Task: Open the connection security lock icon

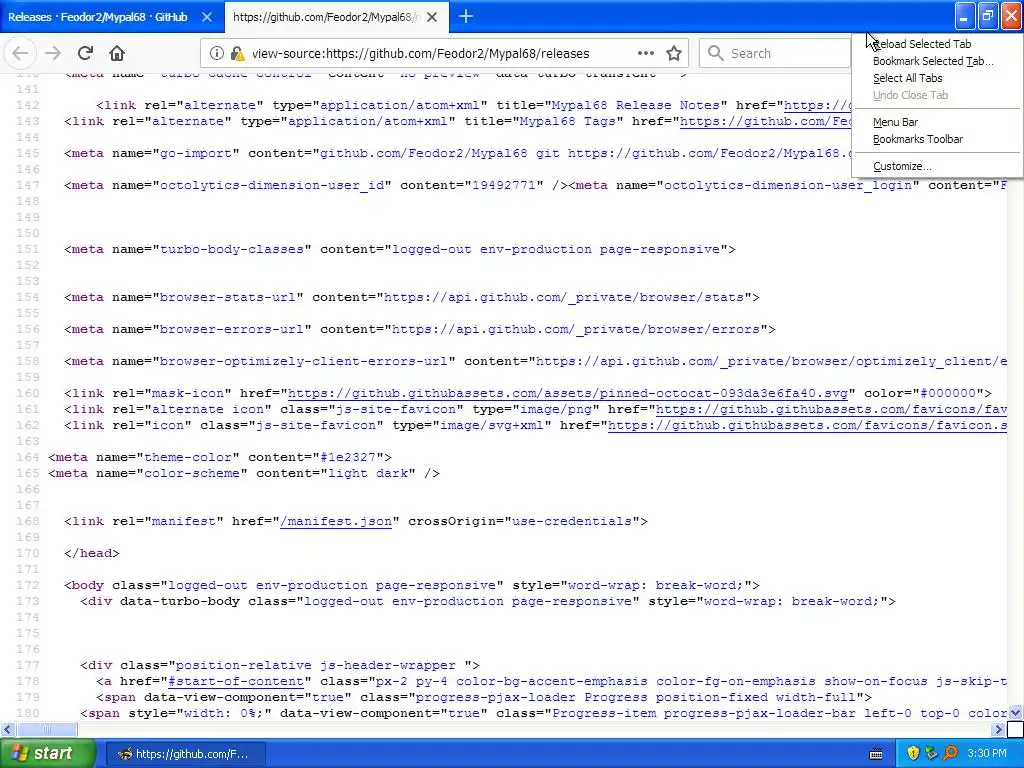Action: (x=237, y=54)
